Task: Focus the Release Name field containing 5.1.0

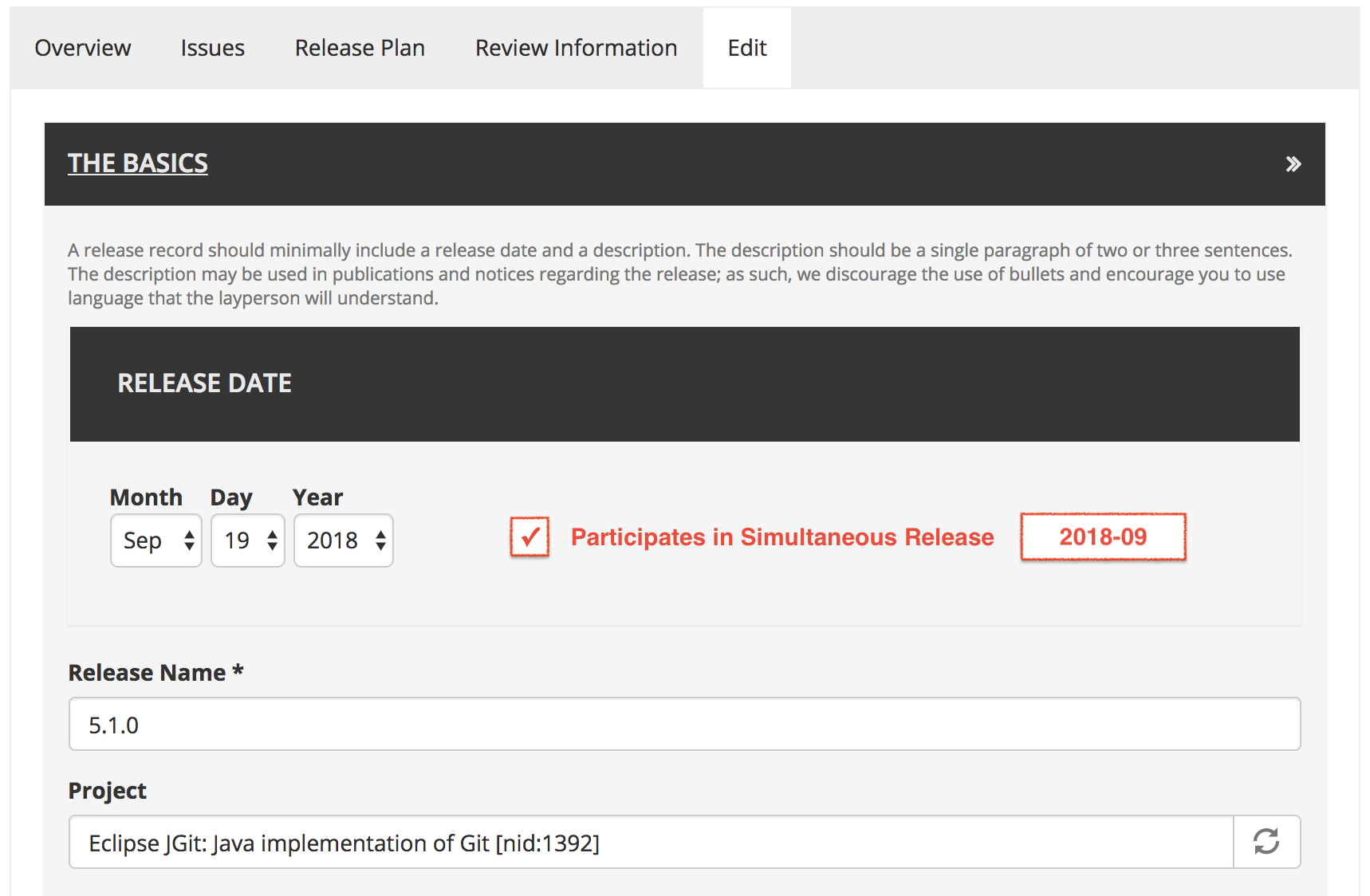Action: tap(684, 724)
